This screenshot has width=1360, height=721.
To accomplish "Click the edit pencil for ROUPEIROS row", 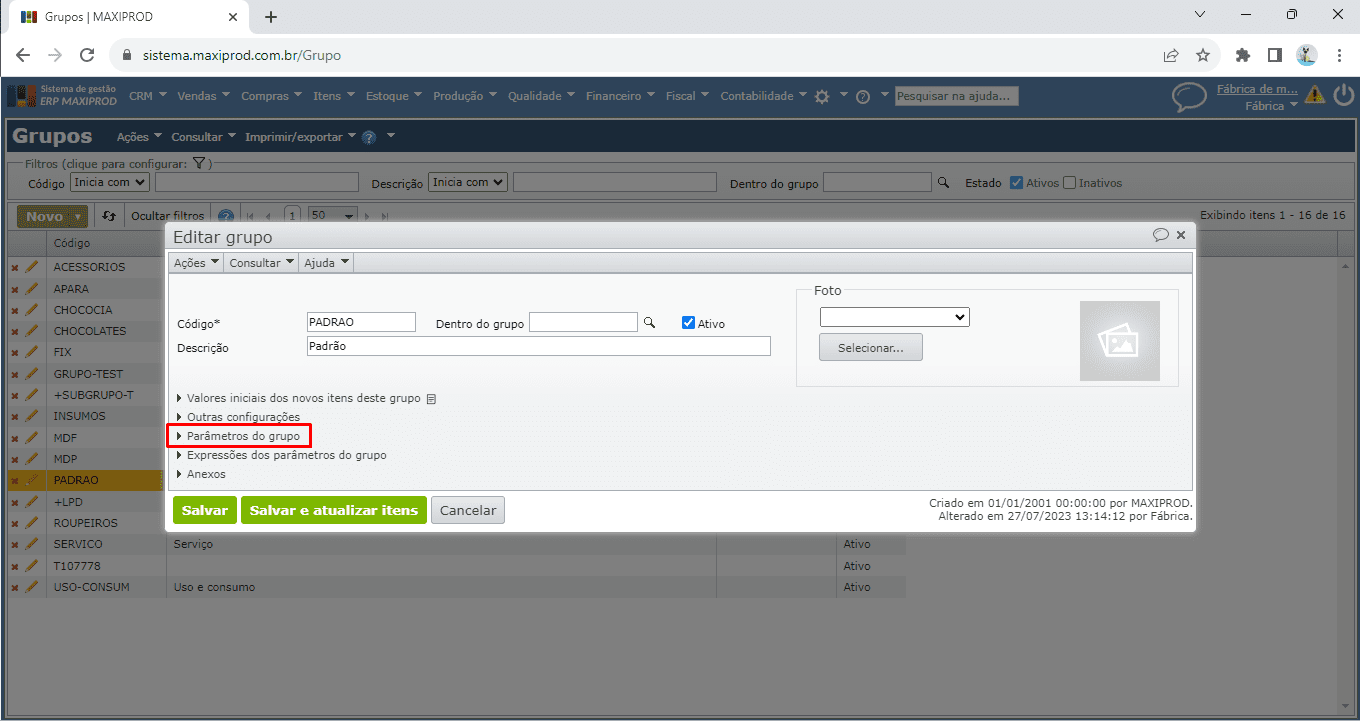I will point(31,523).
